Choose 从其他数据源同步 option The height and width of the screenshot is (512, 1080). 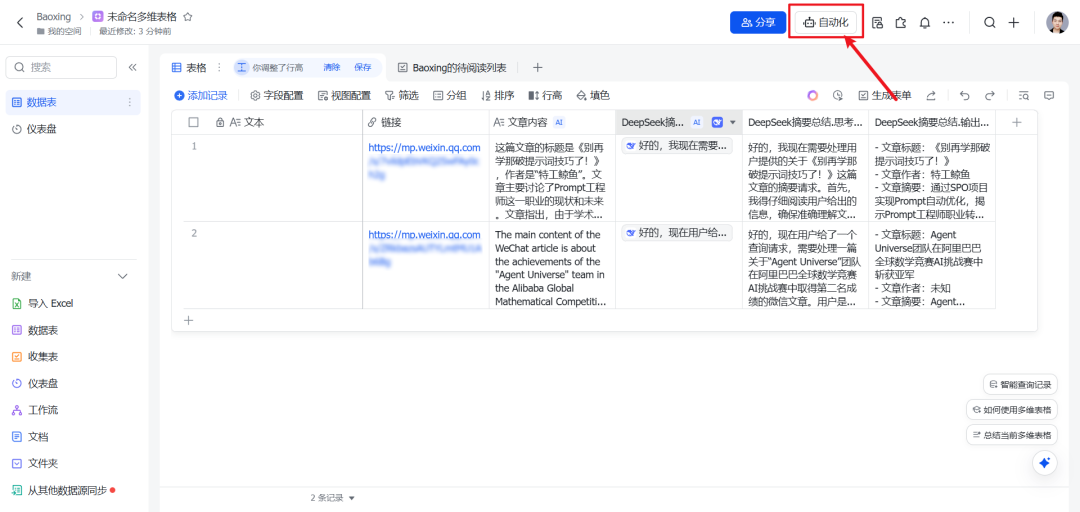(x=63, y=491)
